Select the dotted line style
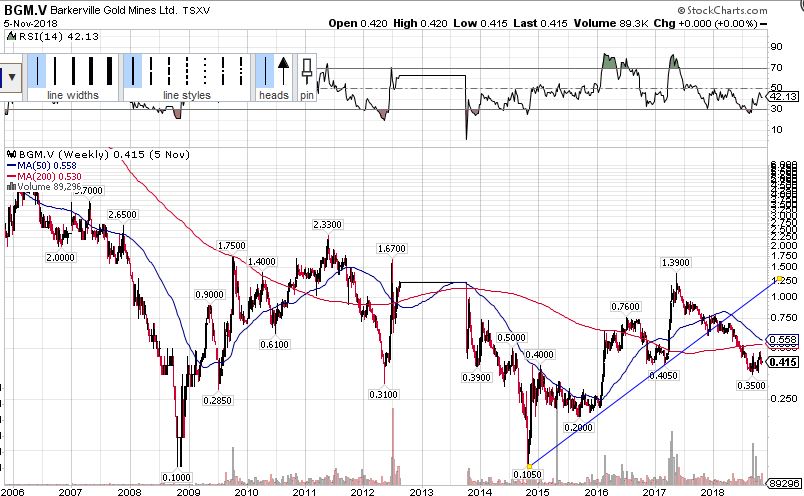 (205, 71)
